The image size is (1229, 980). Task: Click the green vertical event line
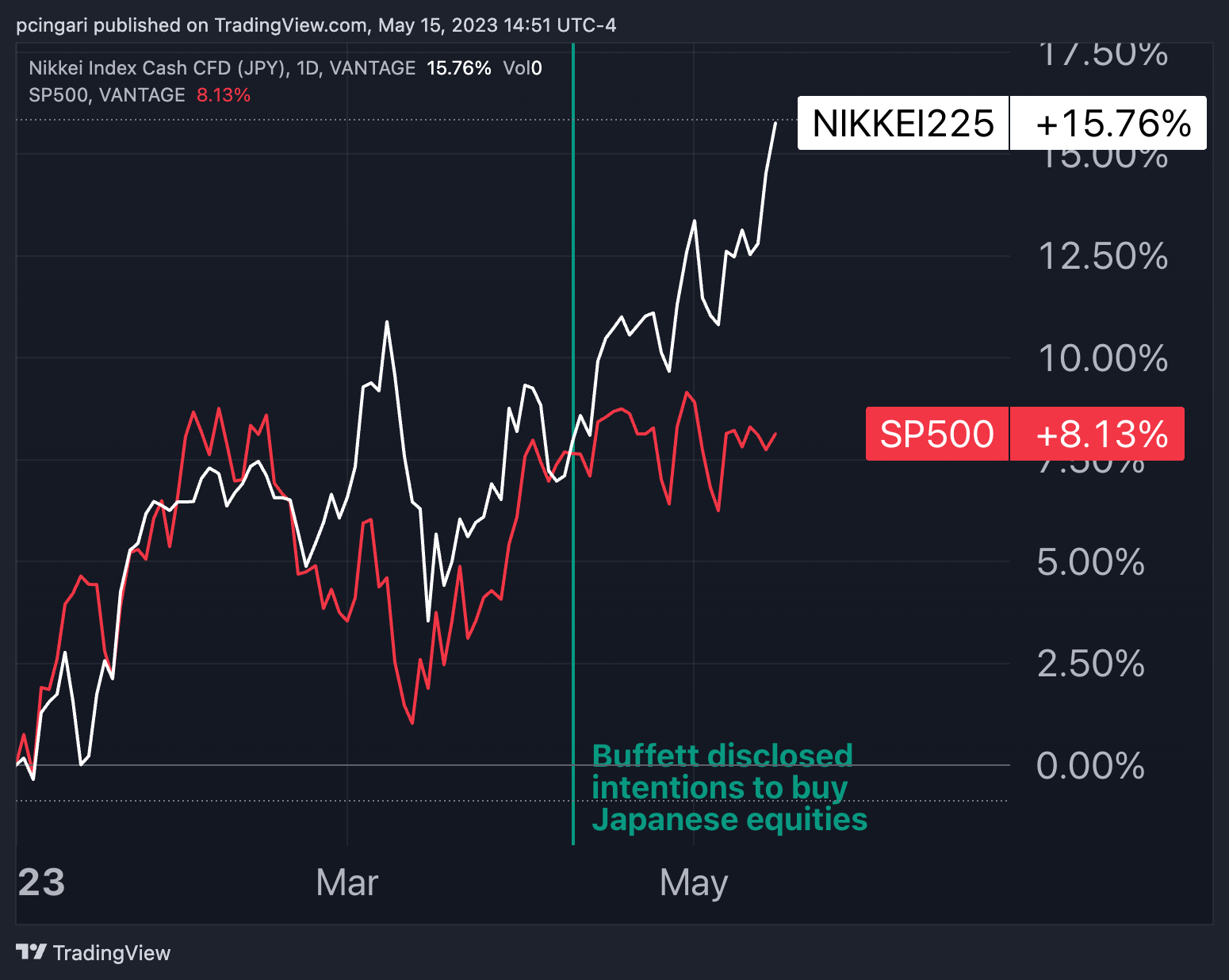573,444
